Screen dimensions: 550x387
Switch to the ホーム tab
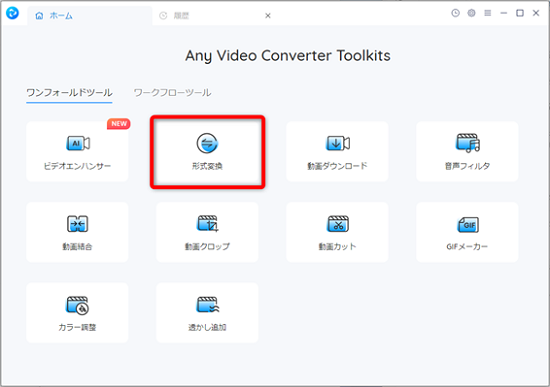(x=89, y=16)
